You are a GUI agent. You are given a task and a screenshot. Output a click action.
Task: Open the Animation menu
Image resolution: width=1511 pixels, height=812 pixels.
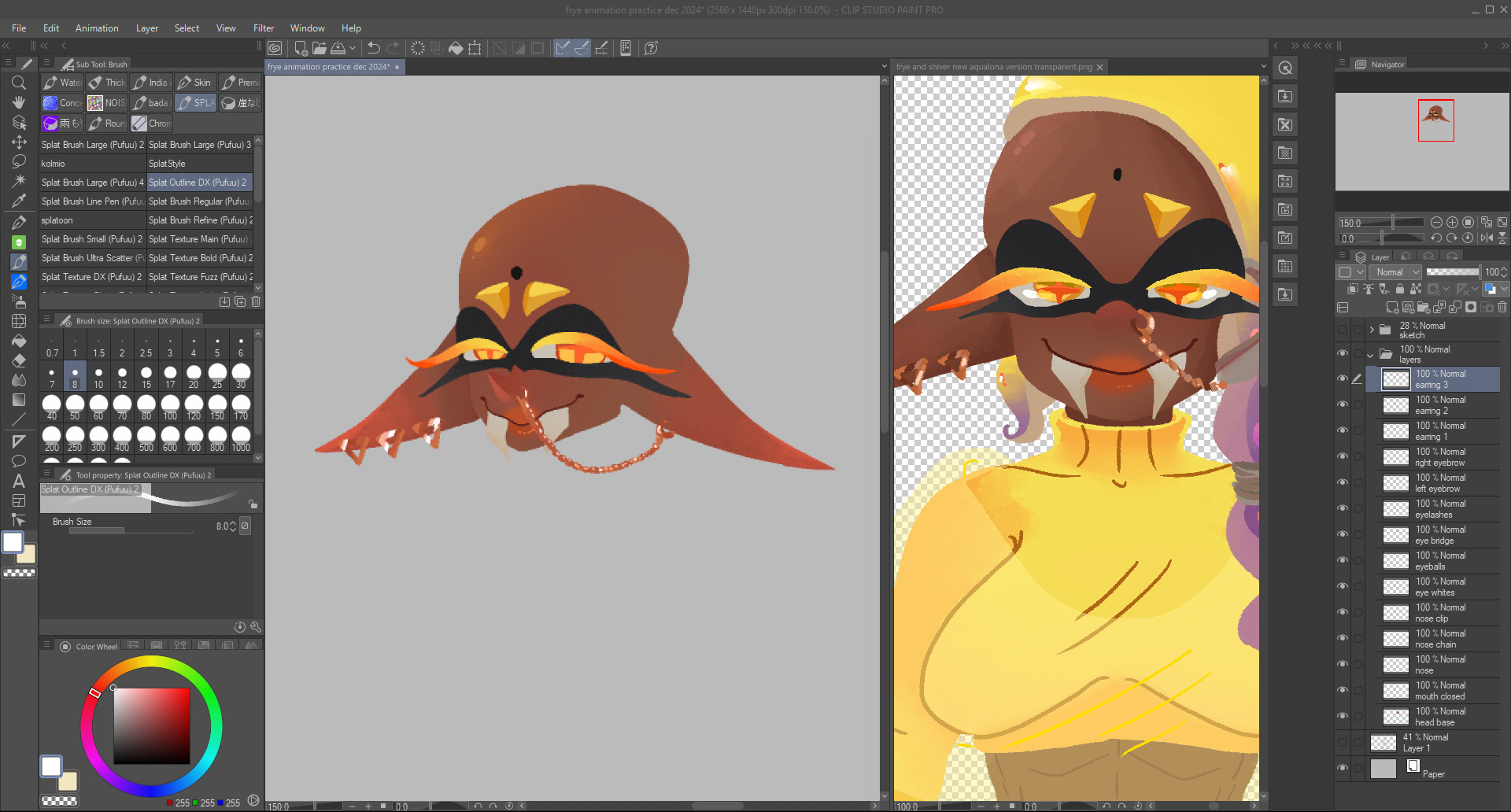[97, 28]
